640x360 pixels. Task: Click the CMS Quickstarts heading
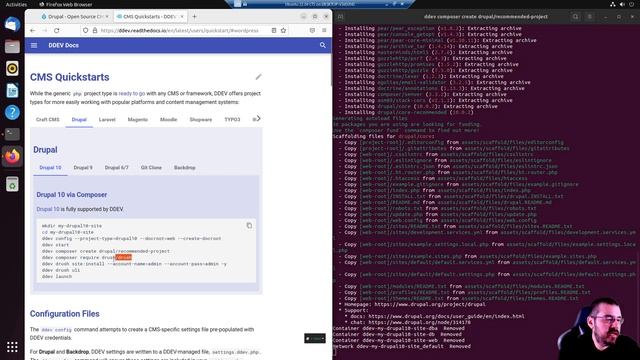point(70,77)
